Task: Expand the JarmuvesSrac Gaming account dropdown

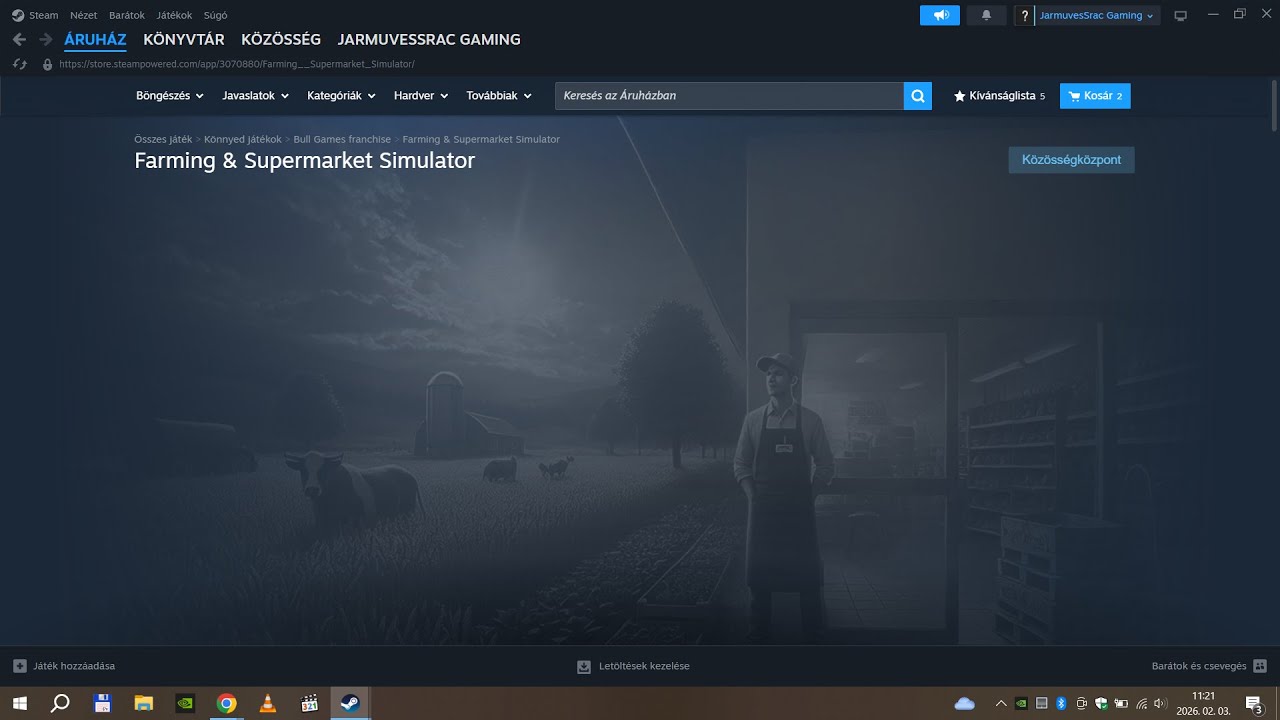Action: tap(1097, 15)
